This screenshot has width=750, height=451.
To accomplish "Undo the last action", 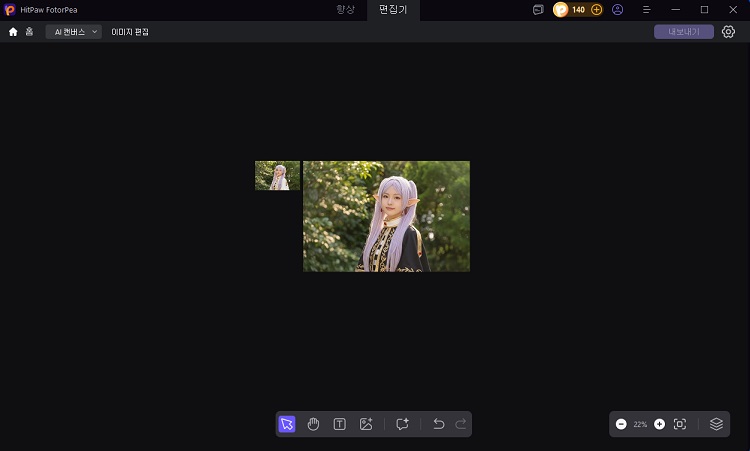I will click(439, 424).
